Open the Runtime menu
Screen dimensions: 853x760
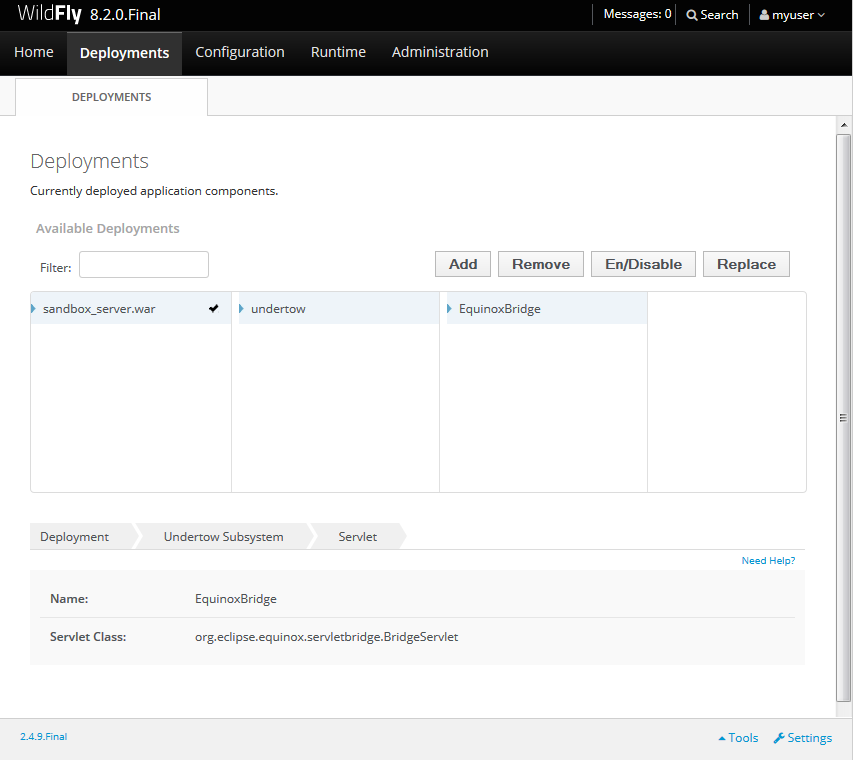tap(338, 52)
